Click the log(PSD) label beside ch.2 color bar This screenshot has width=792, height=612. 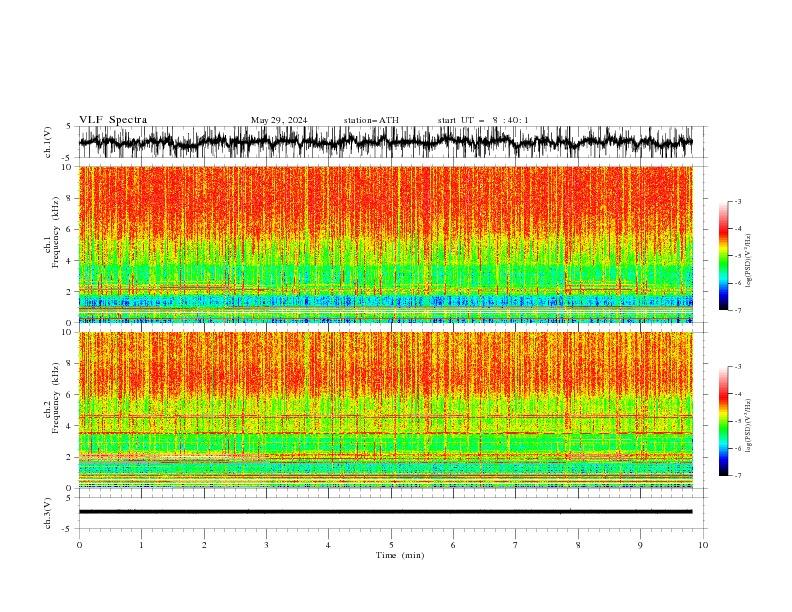point(748,426)
